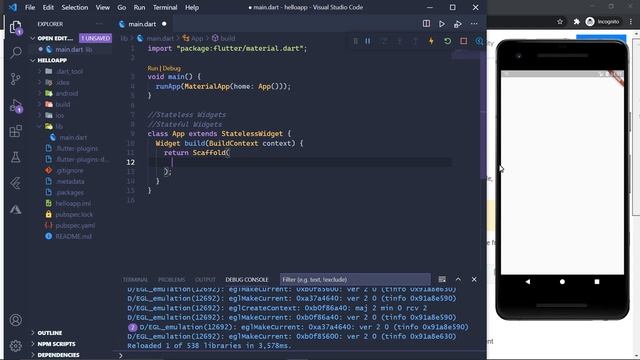Open the DevTools widget inspector icon

click(x=479, y=41)
